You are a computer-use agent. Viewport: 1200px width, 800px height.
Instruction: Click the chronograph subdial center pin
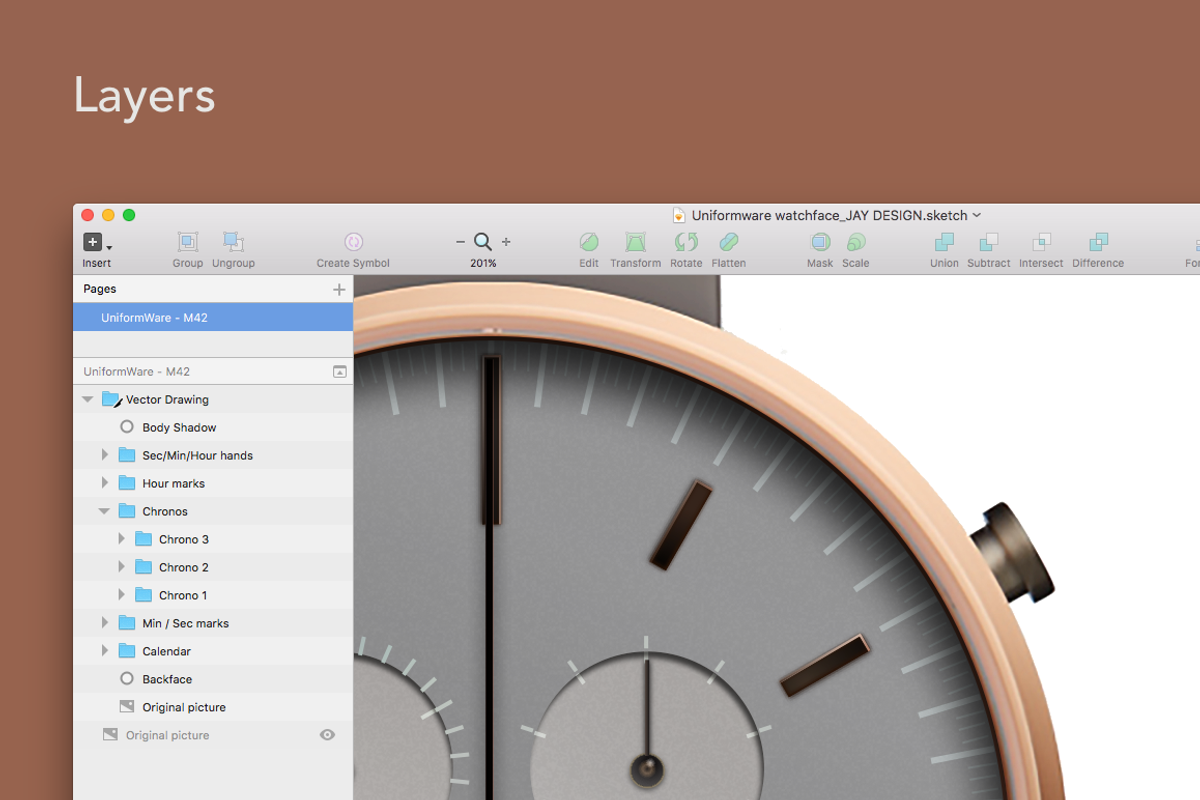coord(647,769)
